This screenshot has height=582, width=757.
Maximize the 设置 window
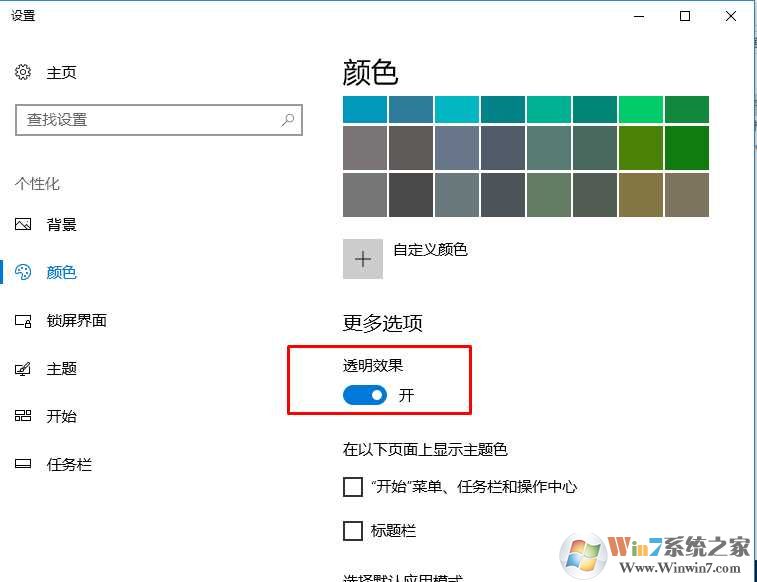[685, 16]
